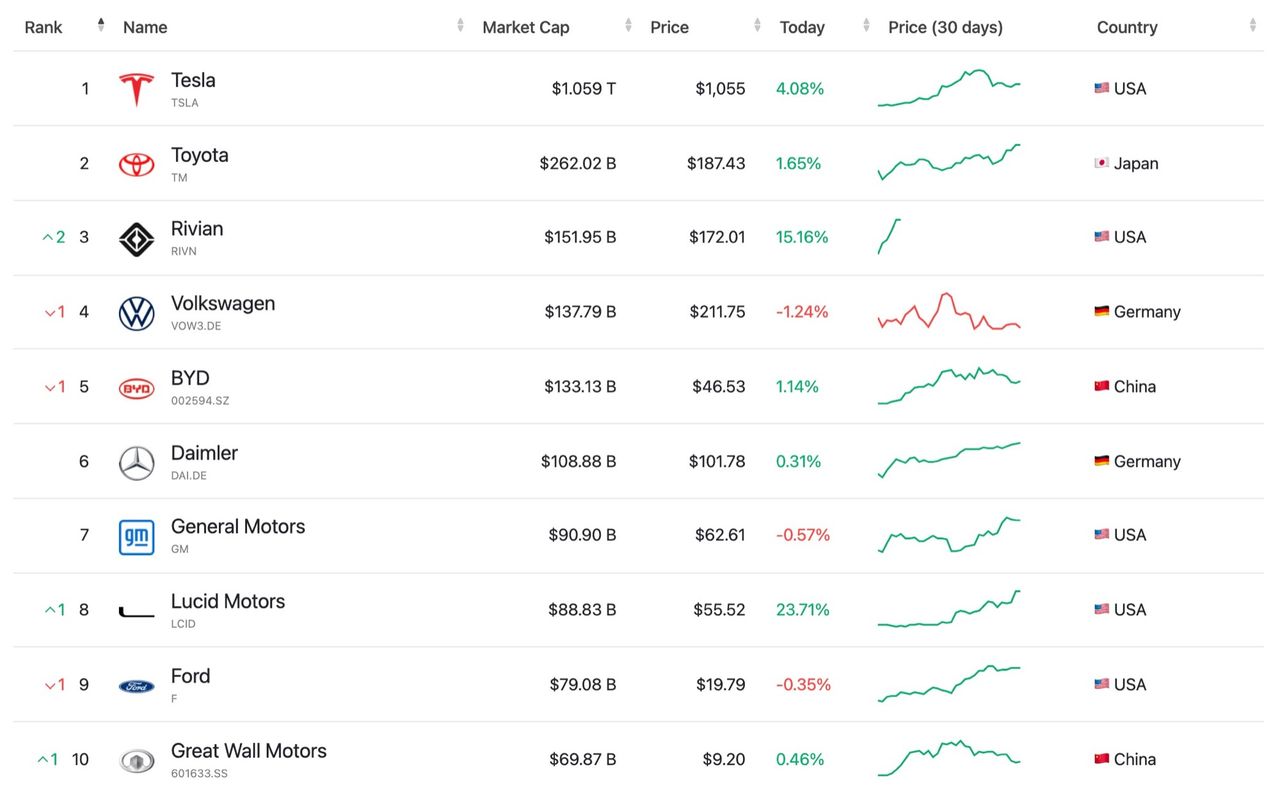1280x792 pixels.
Task: View Volkswagen's red 30-day price chart
Action: click(x=948, y=312)
